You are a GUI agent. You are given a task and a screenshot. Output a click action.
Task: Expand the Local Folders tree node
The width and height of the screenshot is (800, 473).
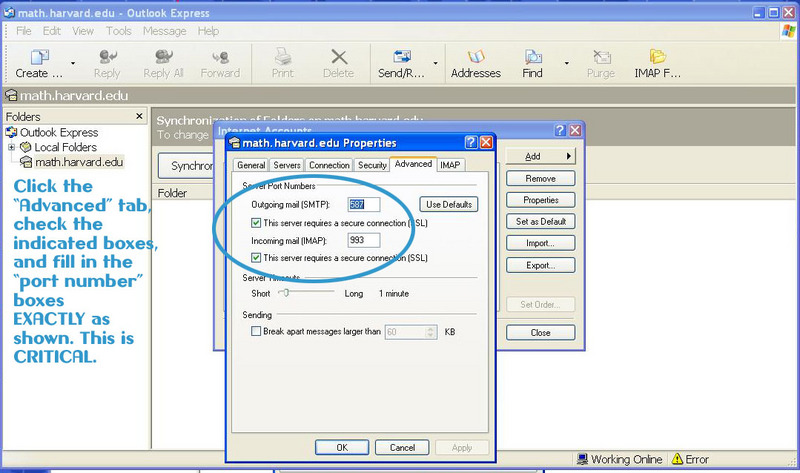(x=12, y=147)
